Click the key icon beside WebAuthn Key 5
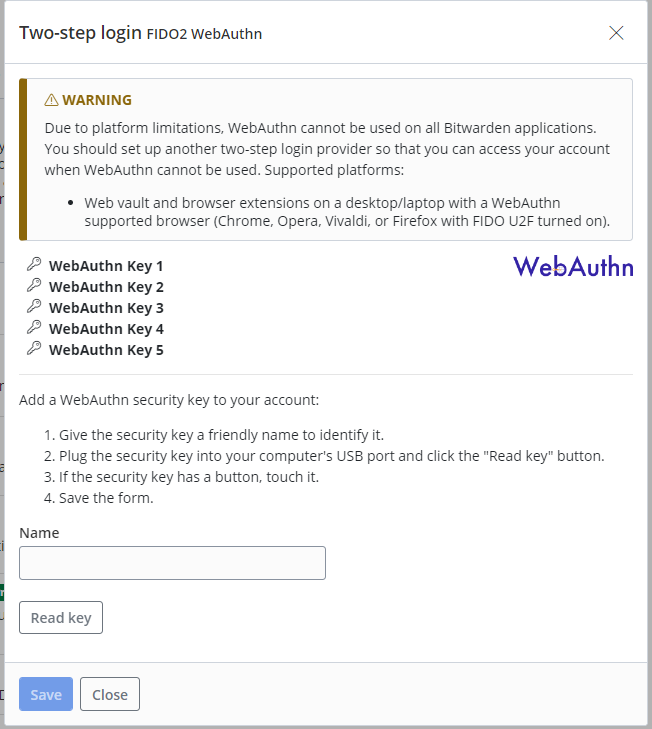The image size is (652, 729). (34, 349)
